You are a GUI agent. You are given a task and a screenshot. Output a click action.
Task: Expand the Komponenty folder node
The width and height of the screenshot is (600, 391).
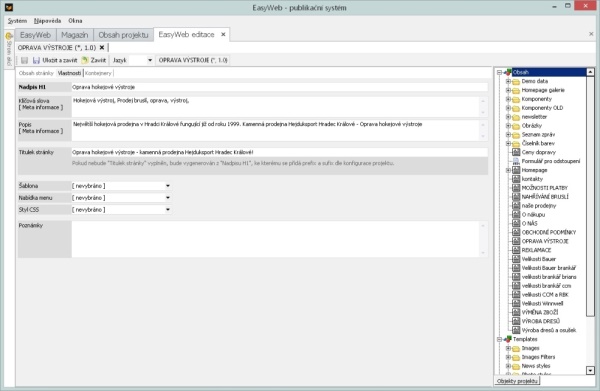508,99
